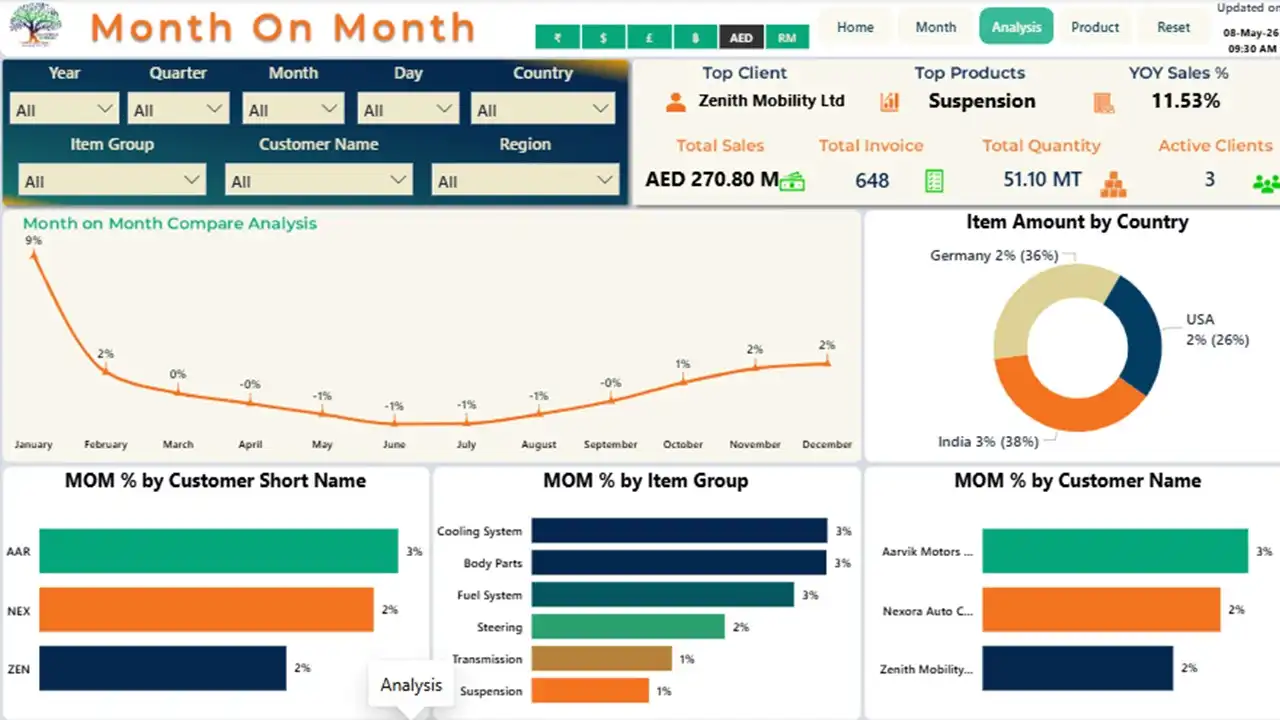The height and width of the screenshot is (720, 1280).
Task: Expand the Region filter dropdown
Action: pos(525,180)
